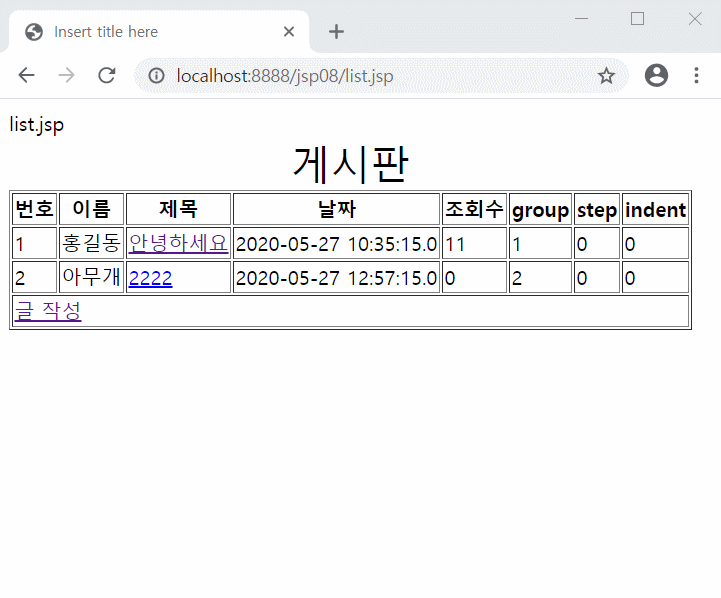721x598 pixels.
Task: Click the indent column header
Action: [x=655, y=210]
